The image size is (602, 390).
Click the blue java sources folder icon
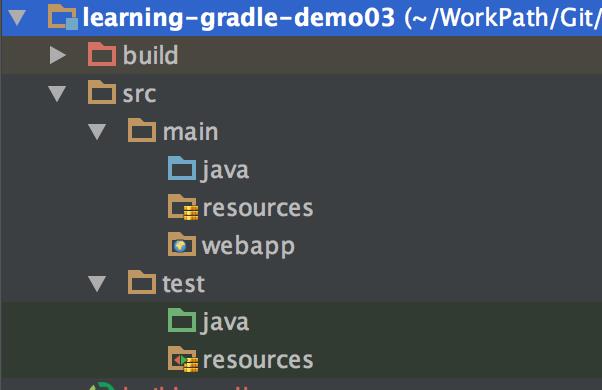[182, 169]
